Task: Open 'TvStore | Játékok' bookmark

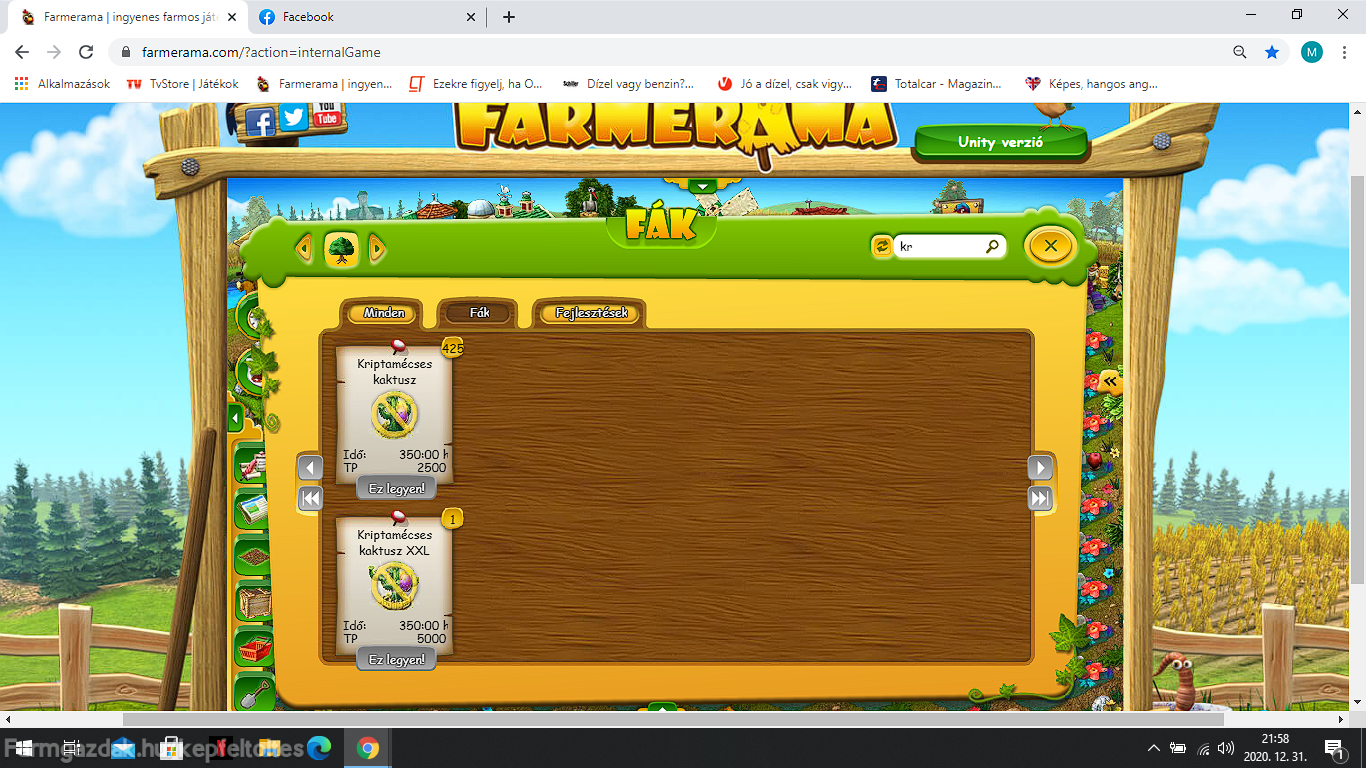Action: (182, 84)
